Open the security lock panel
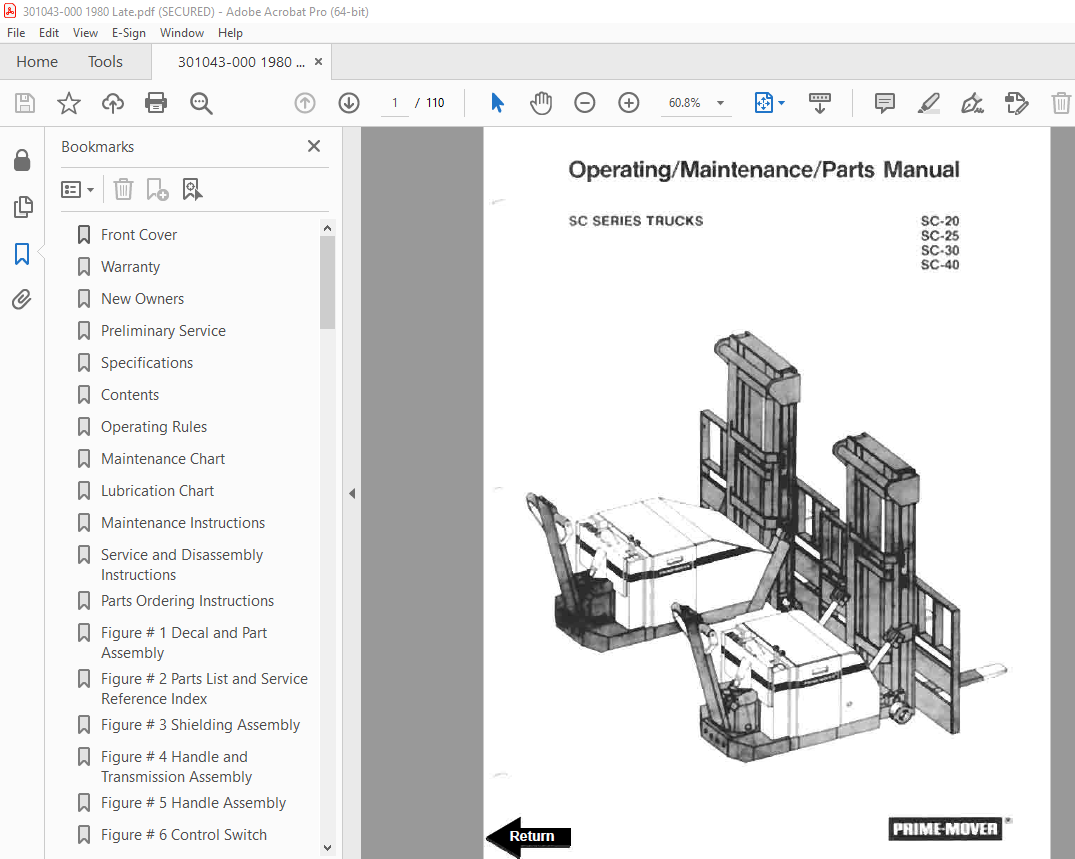Viewport: 1075px width, 859px height. click(22, 160)
